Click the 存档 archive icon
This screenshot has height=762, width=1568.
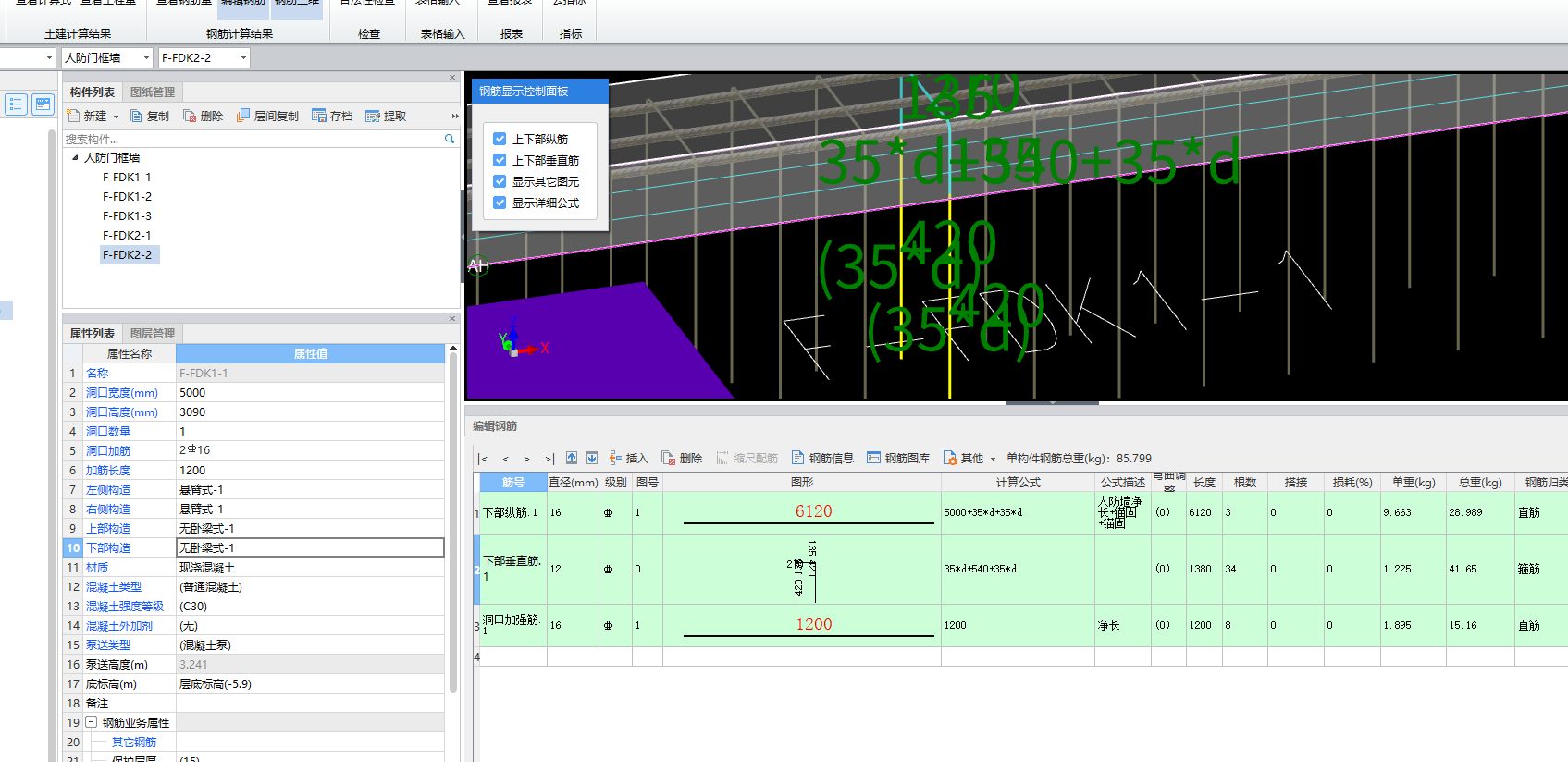pyautogui.click(x=319, y=116)
